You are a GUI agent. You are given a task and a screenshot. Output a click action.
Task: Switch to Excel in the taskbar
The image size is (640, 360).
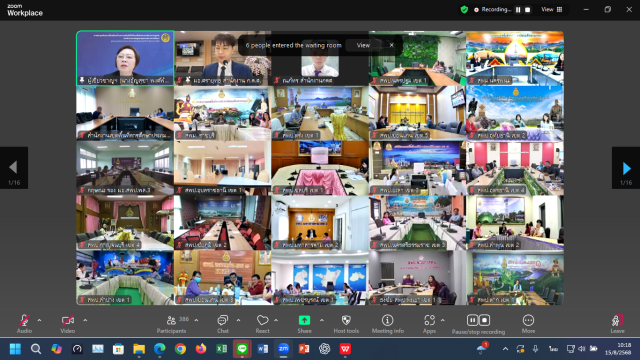click(x=221, y=349)
